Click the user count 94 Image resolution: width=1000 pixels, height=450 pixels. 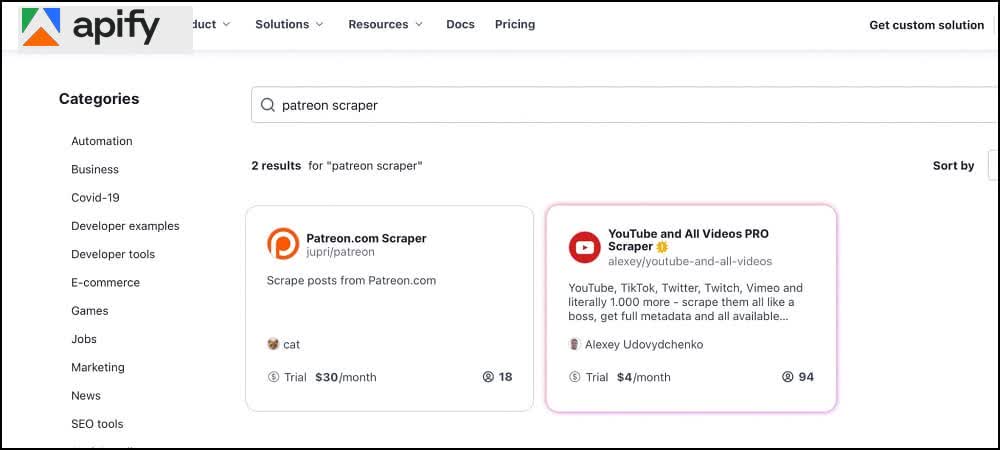click(806, 377)
